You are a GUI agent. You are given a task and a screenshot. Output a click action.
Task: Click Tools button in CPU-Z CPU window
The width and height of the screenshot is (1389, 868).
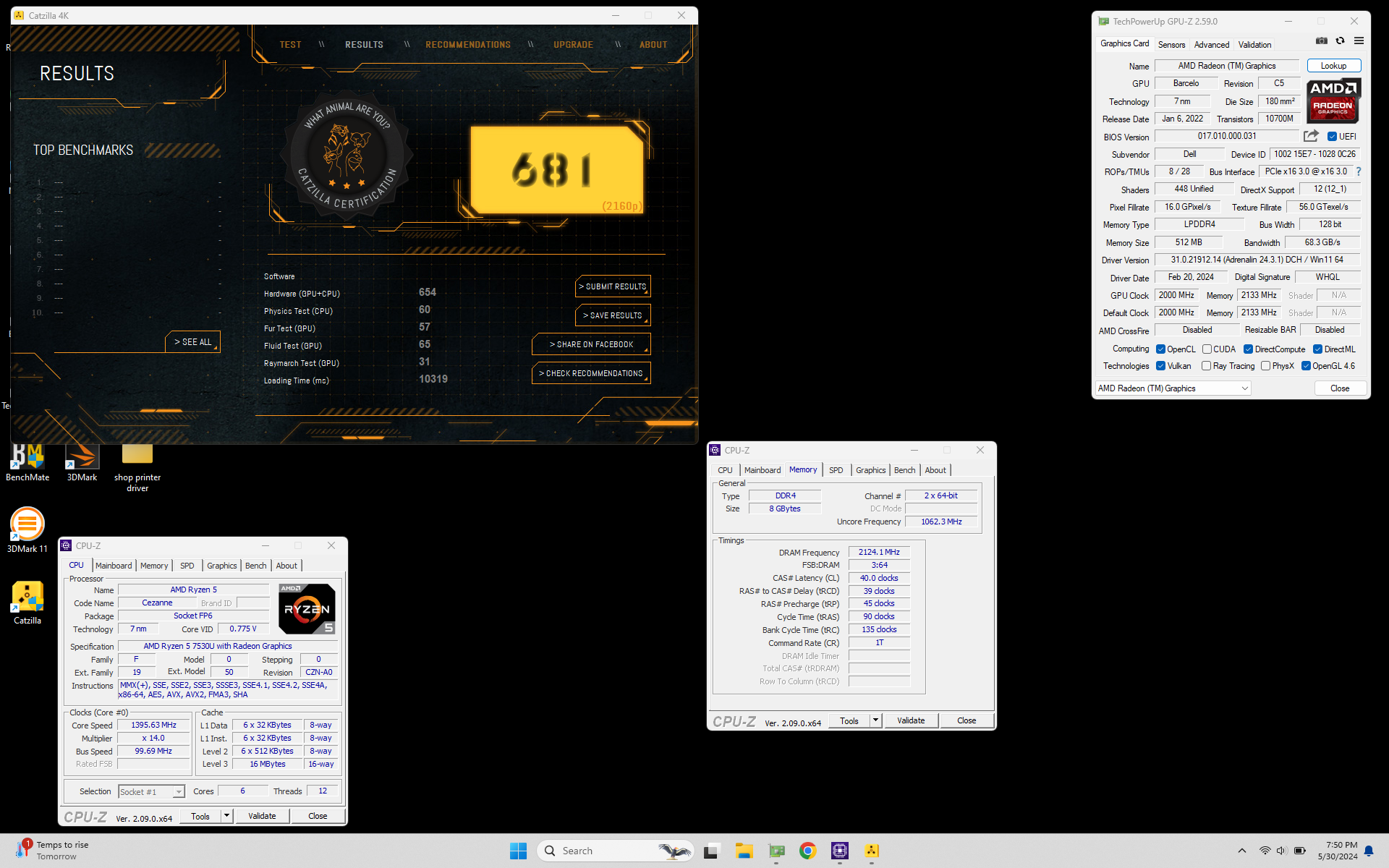tap(200, 816)
